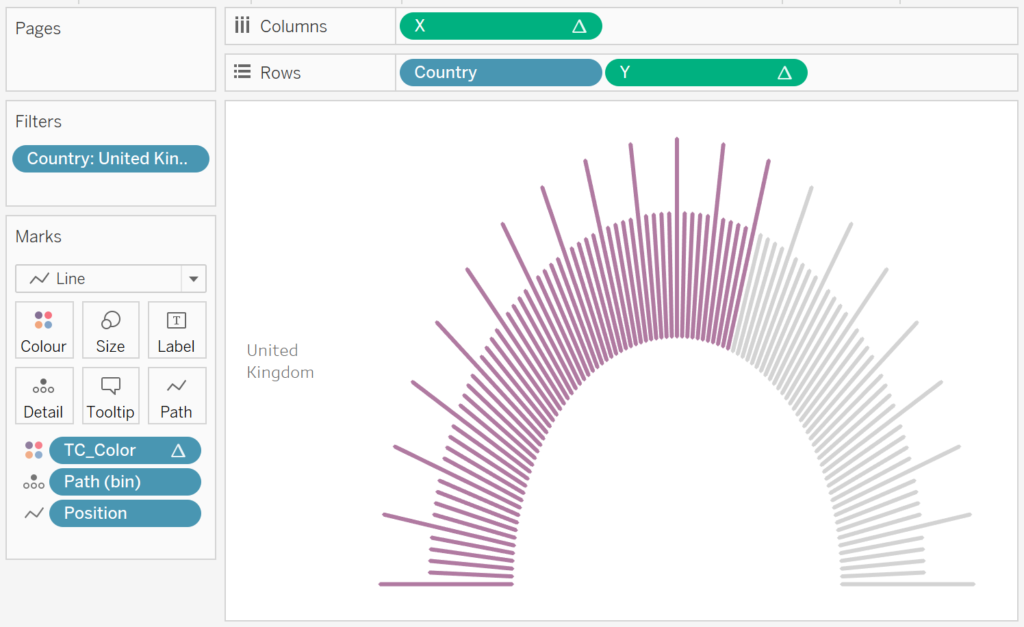Viewport: 1024px width, 627px height.
Task: Click the line icon in mark type selector
Action: pyautogui.click(x=39, y=279)
